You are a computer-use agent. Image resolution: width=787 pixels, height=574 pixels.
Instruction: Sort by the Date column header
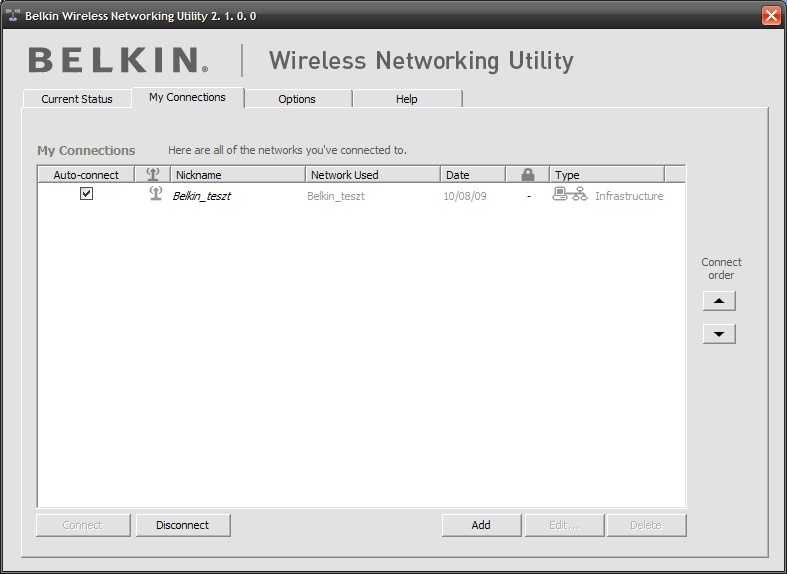tap(473, 175)
